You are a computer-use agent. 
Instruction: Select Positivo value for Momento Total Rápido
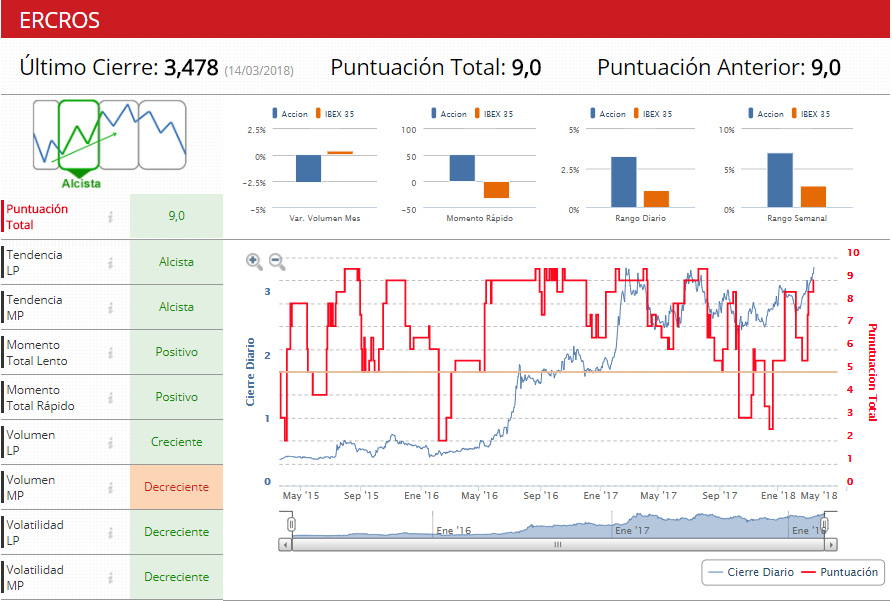point(176,397)
